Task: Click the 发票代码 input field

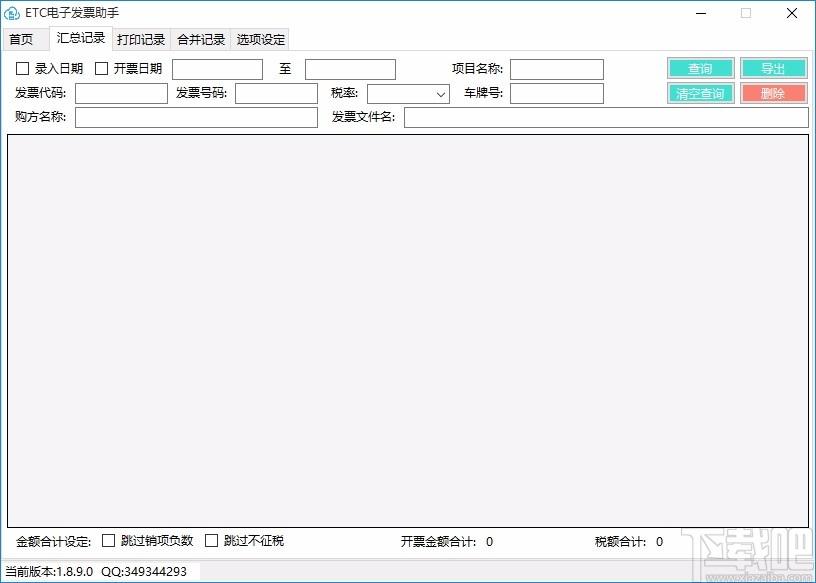Action: [x=121, y=94]
